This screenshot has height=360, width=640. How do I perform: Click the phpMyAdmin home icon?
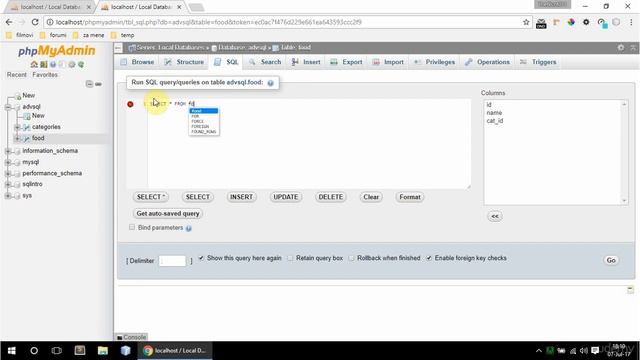coord(34,64)
